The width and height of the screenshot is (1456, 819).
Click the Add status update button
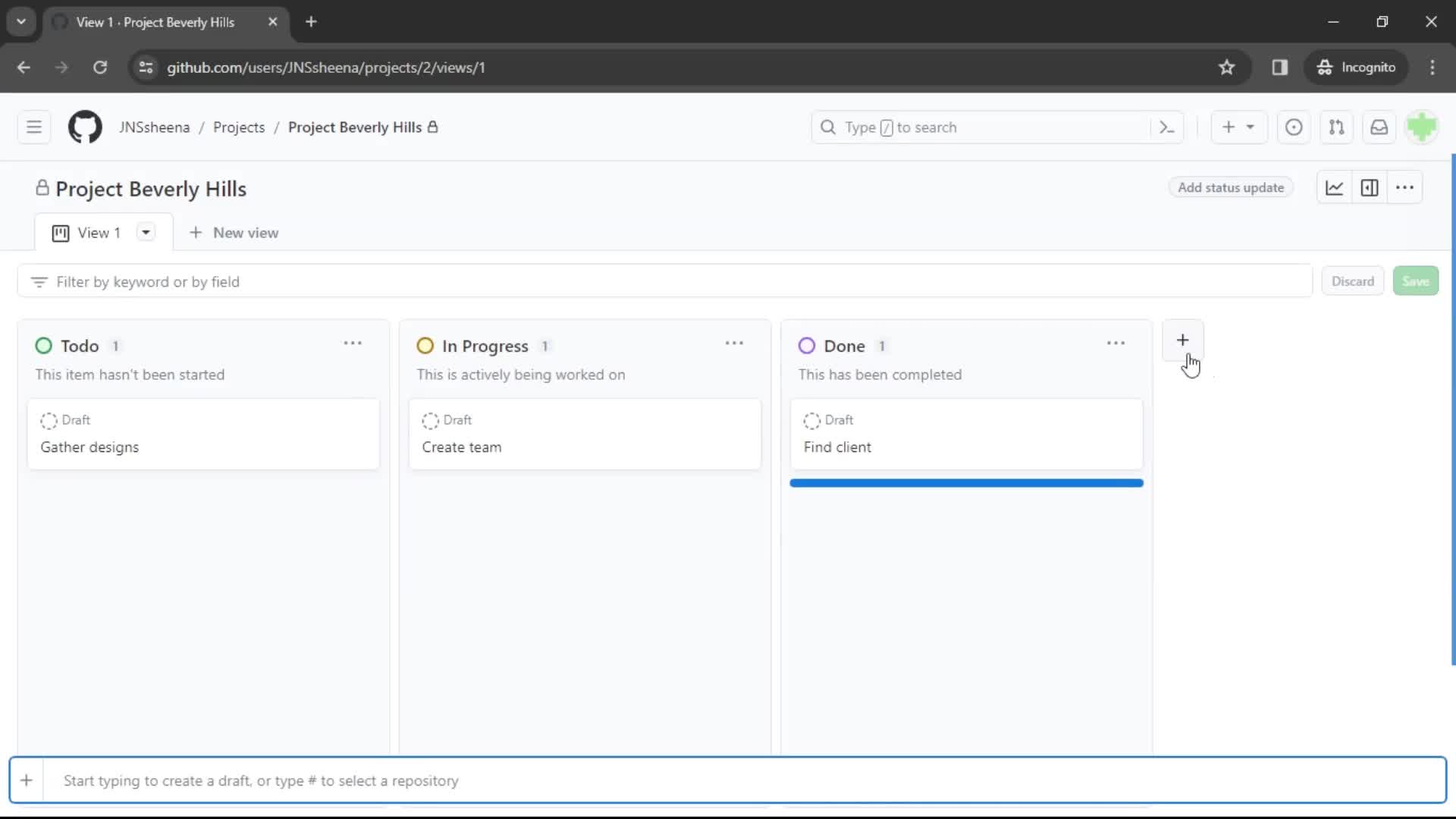[x=1231, y=188]
